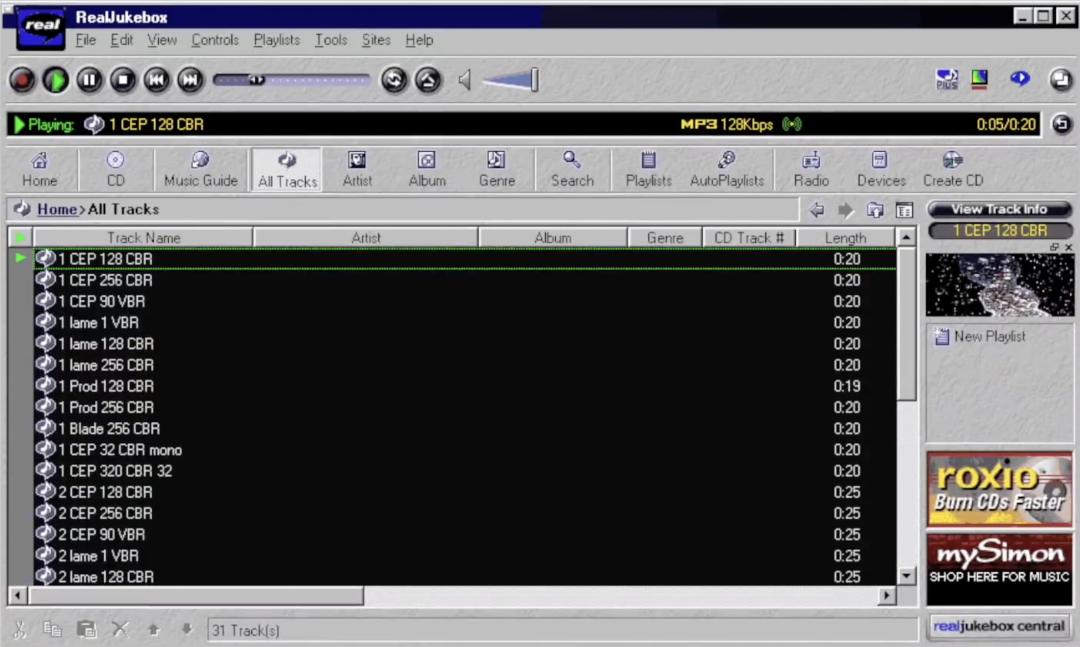
Task: Skip to the previous track
Action: [156, 80]
